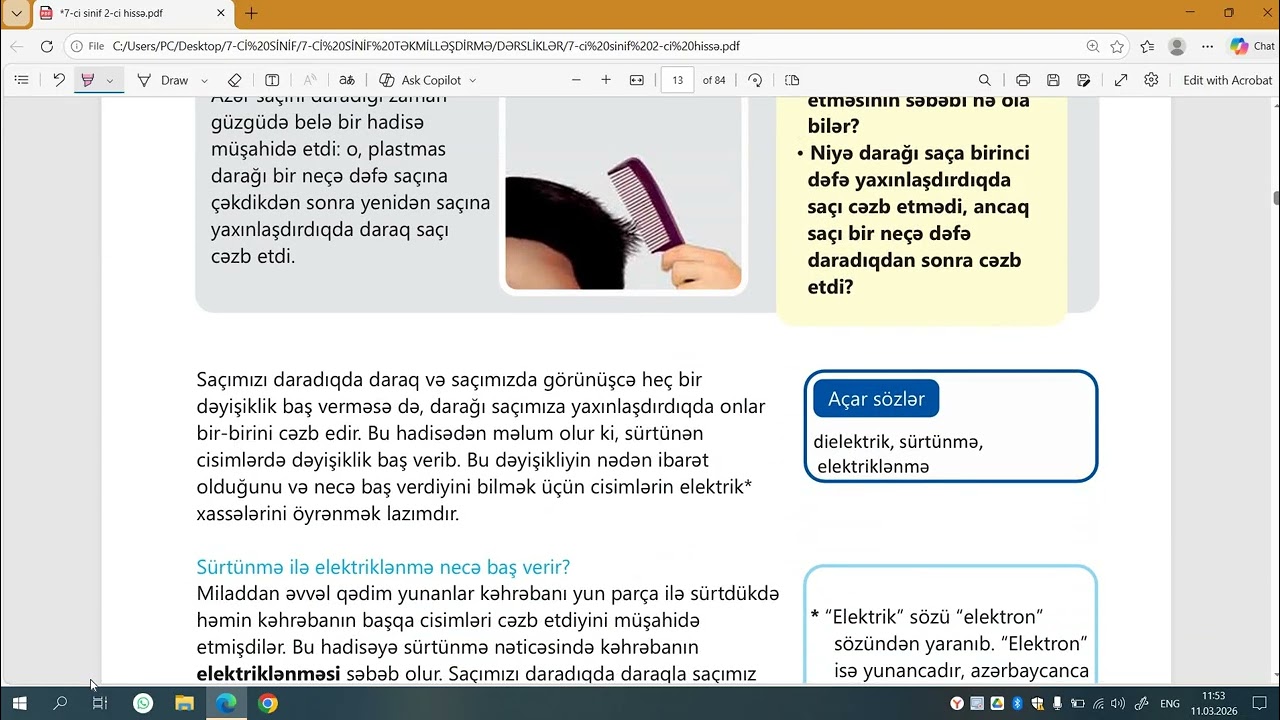Open the clock showing 11:53
Image resolution: width=1280 pixels, height=720 pixels.
click(x=1214, y=703)
